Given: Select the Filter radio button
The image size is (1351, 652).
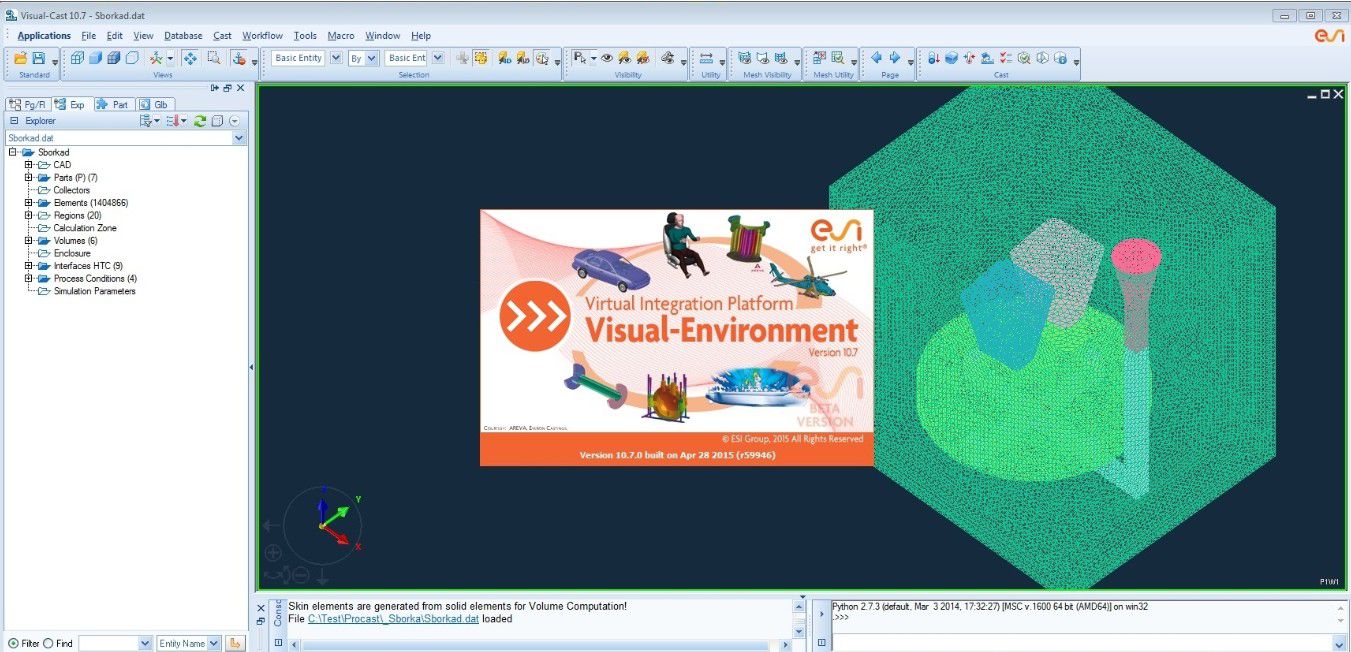Looking at the screenshot, I should pyautogui.click(x=13, y=643).
